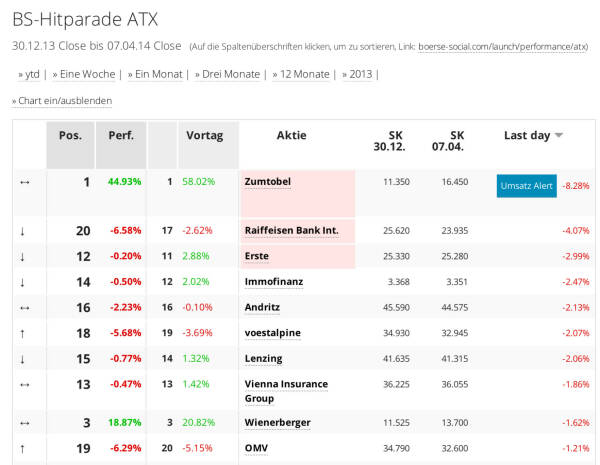600x465 pixels.
Task: Open the Zumtobel stock link
Action: tap(267, 182)
